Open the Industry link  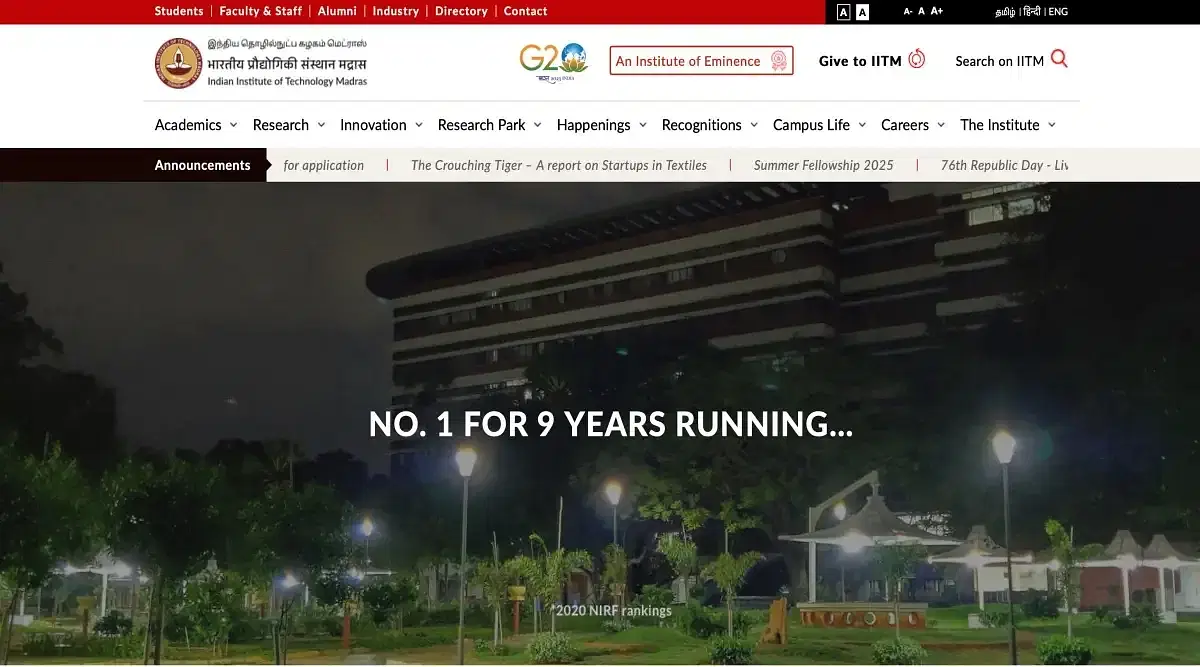tap(396, 11)
